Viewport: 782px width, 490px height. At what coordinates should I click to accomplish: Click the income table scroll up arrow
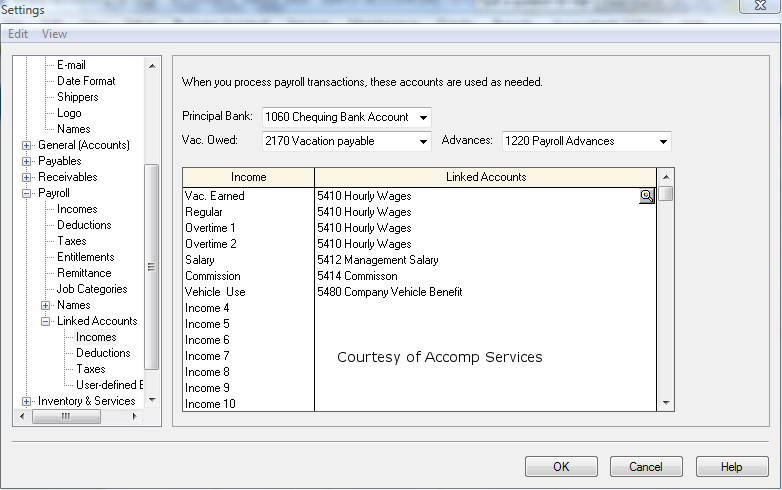666,177
